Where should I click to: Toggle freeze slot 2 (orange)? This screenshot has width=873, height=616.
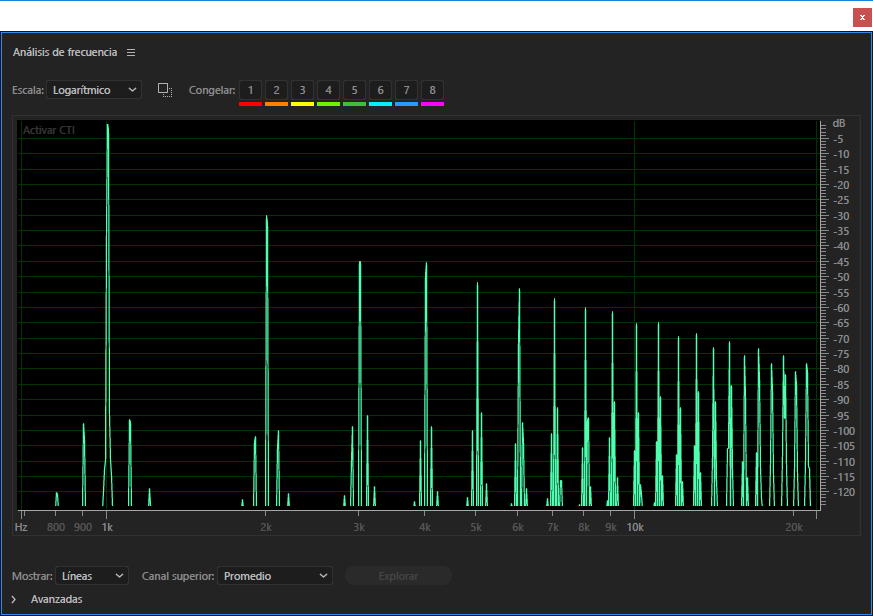point(276,90)
